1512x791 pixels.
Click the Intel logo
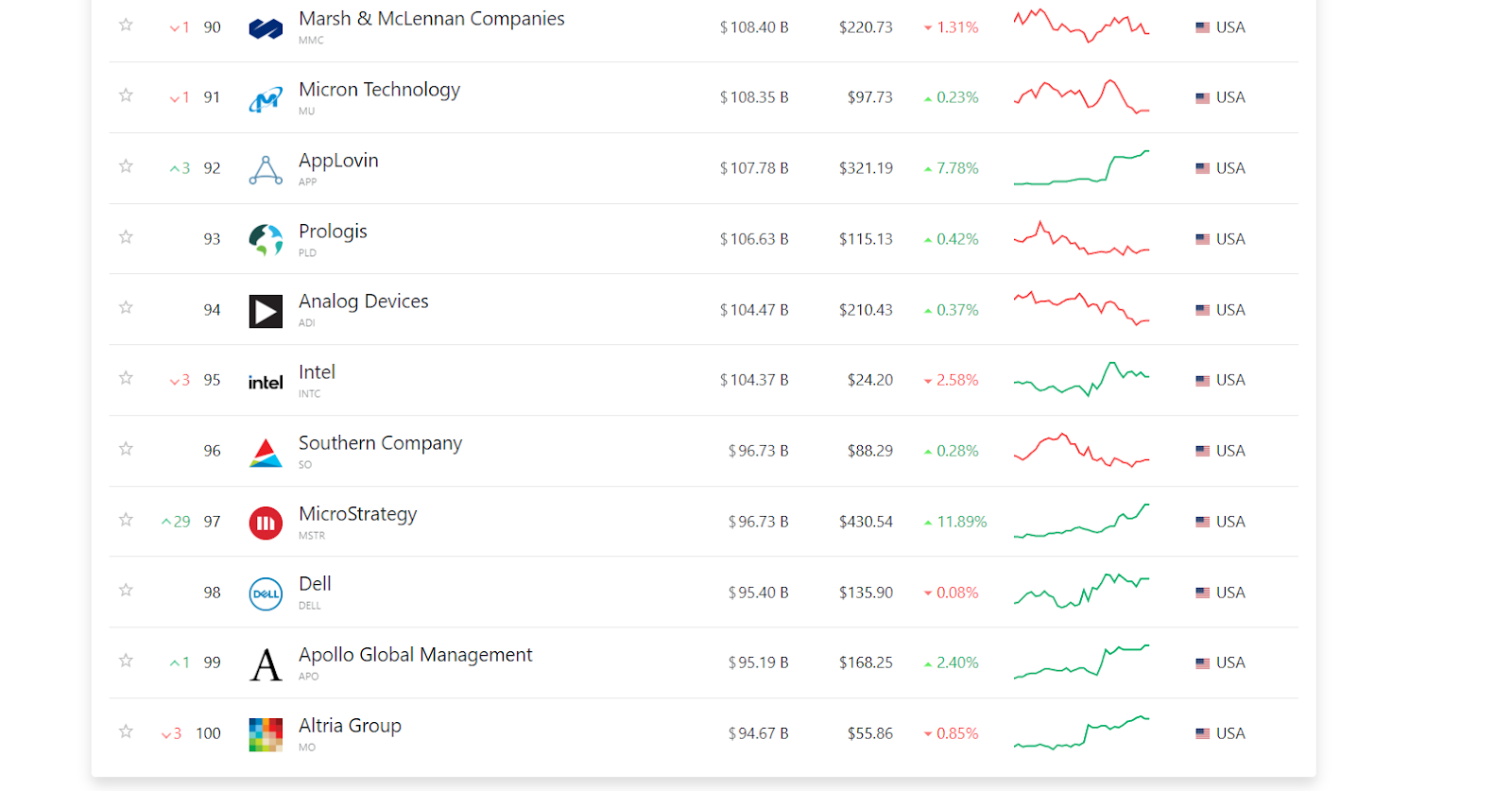coord(266,382)
